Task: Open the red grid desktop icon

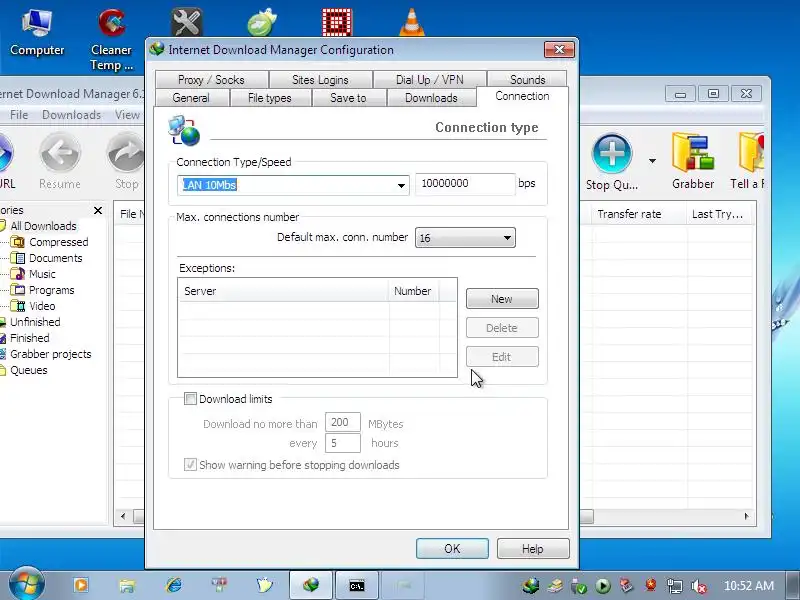Action: pyautogui.click(x=337, y=23)
